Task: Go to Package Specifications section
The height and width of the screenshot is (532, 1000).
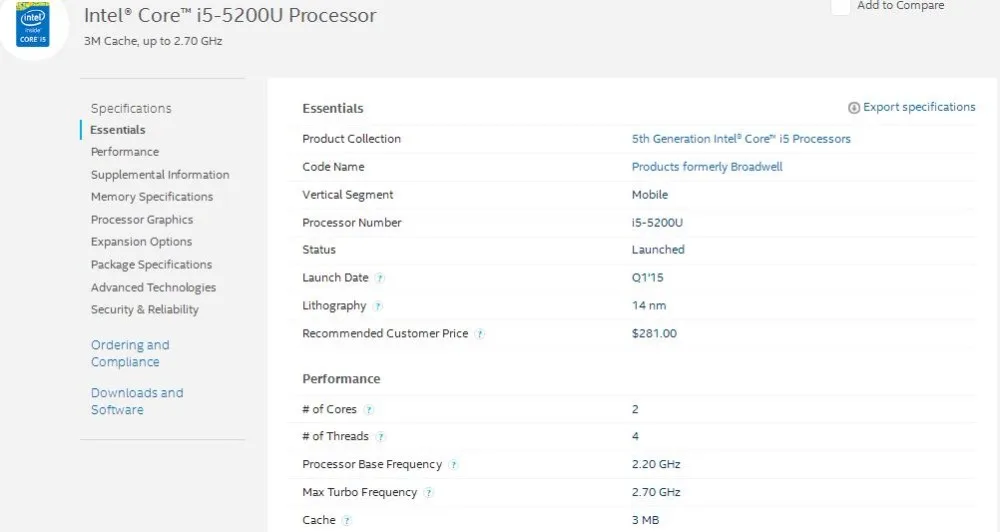Action: [x=151, y=264]
